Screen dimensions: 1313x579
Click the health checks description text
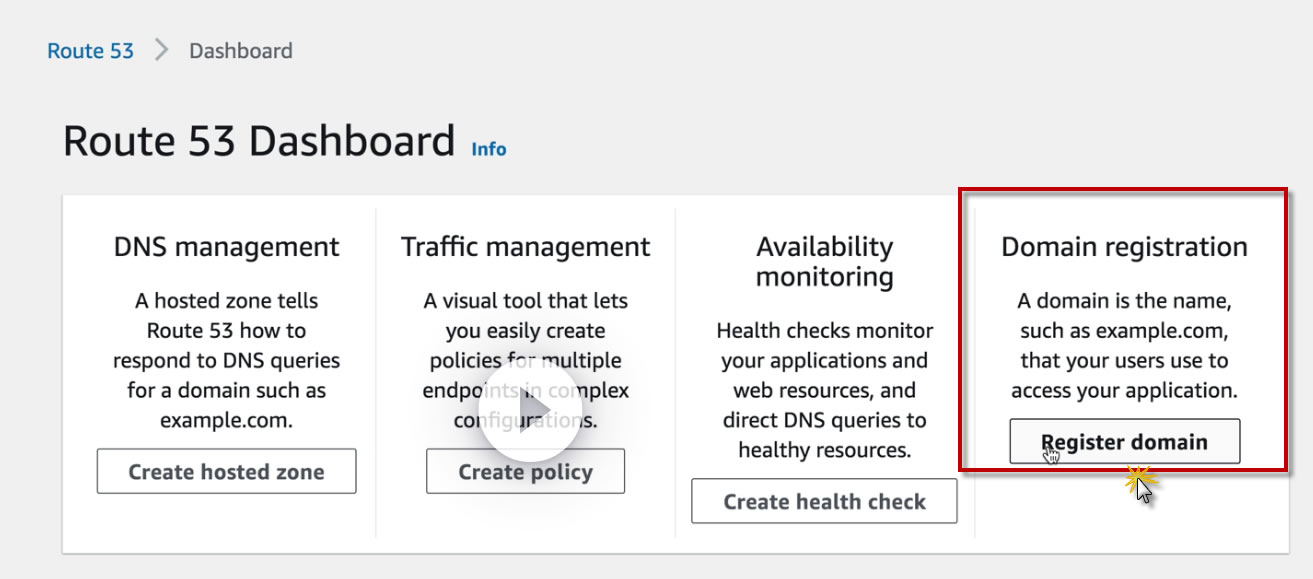coord(825,390)
